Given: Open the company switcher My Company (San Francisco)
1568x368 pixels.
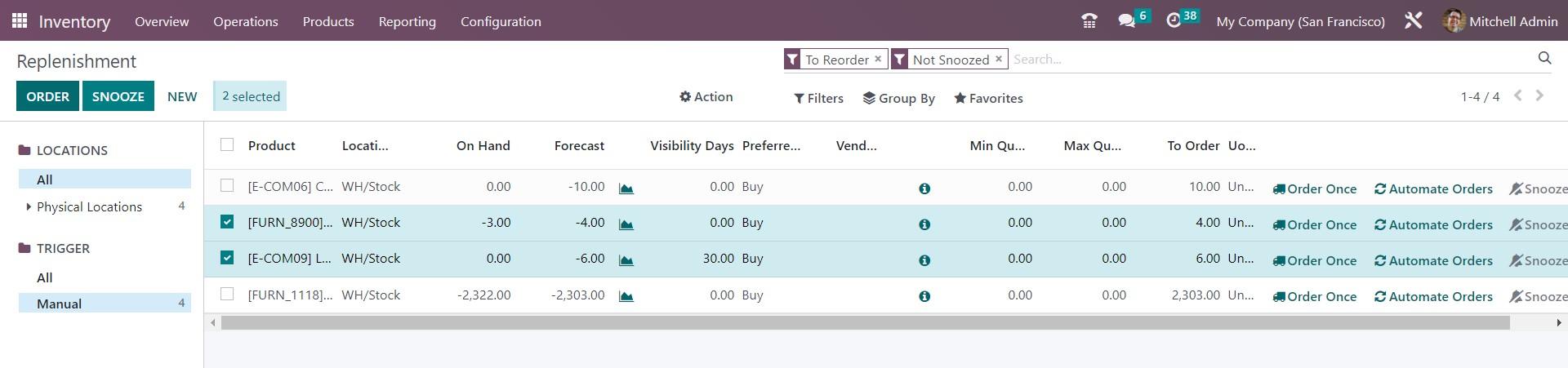Looking at the screenshot, I should (x=1300, y=21).
